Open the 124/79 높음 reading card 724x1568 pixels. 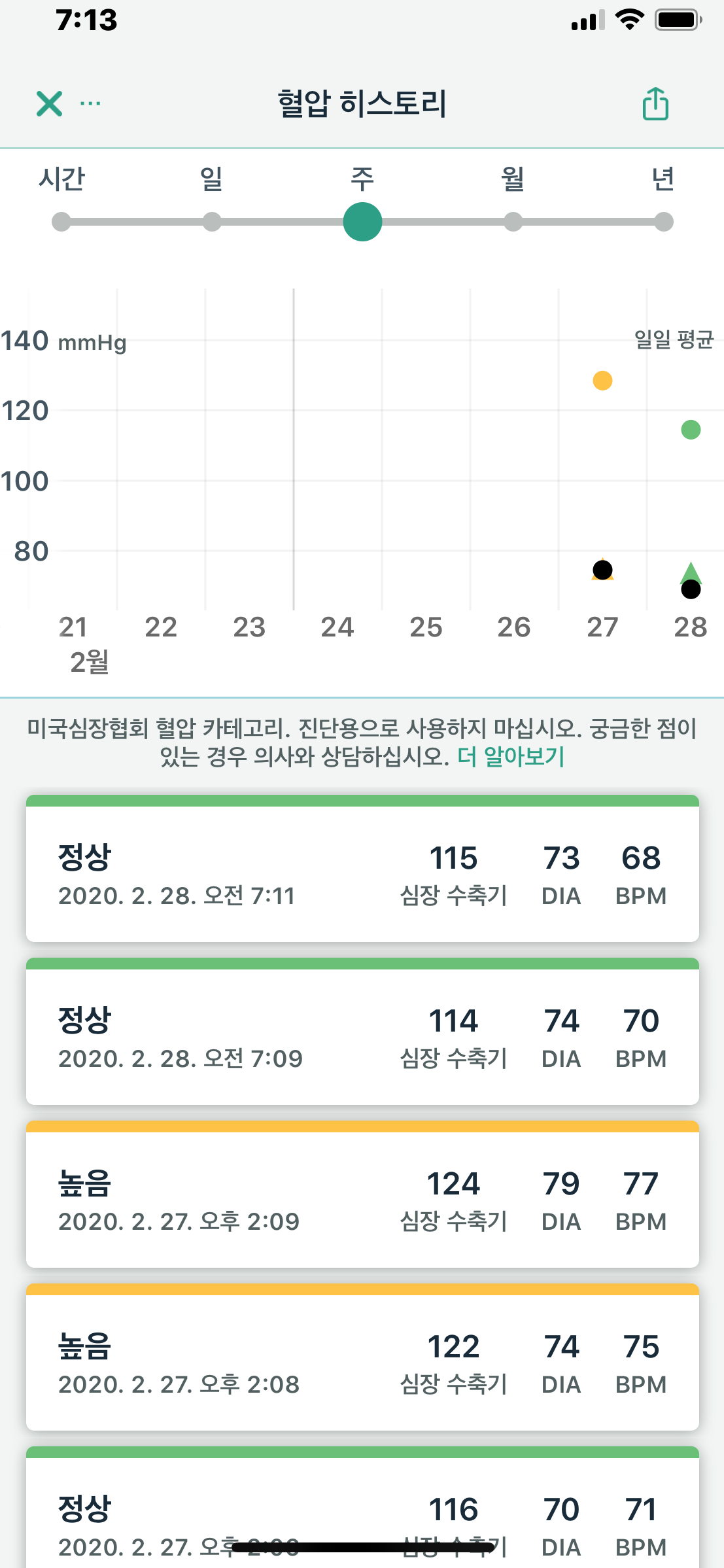[362, 1199]
